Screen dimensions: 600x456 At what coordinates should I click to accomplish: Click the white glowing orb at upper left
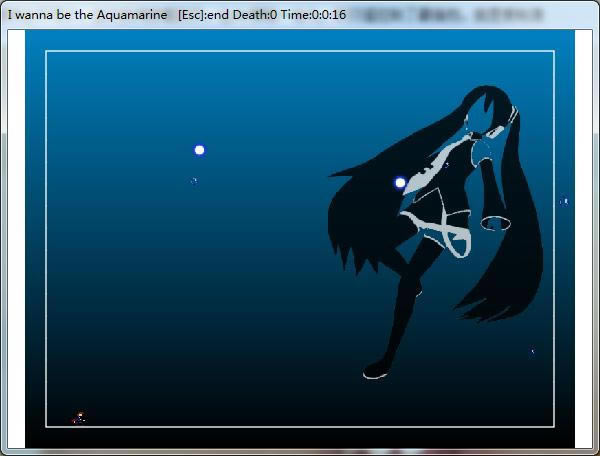pyautogui.click(x=199, y=150)
